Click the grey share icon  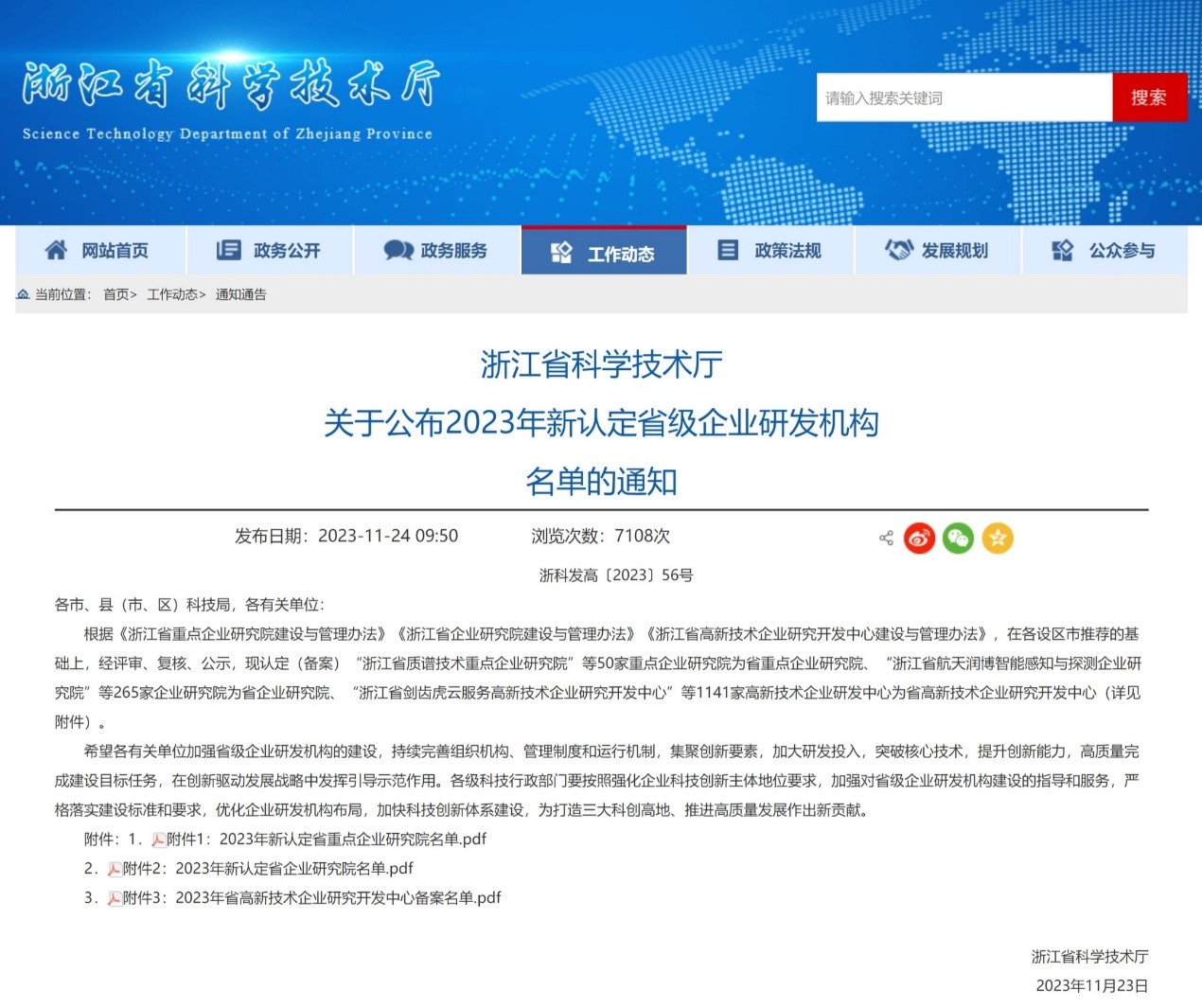886,538
